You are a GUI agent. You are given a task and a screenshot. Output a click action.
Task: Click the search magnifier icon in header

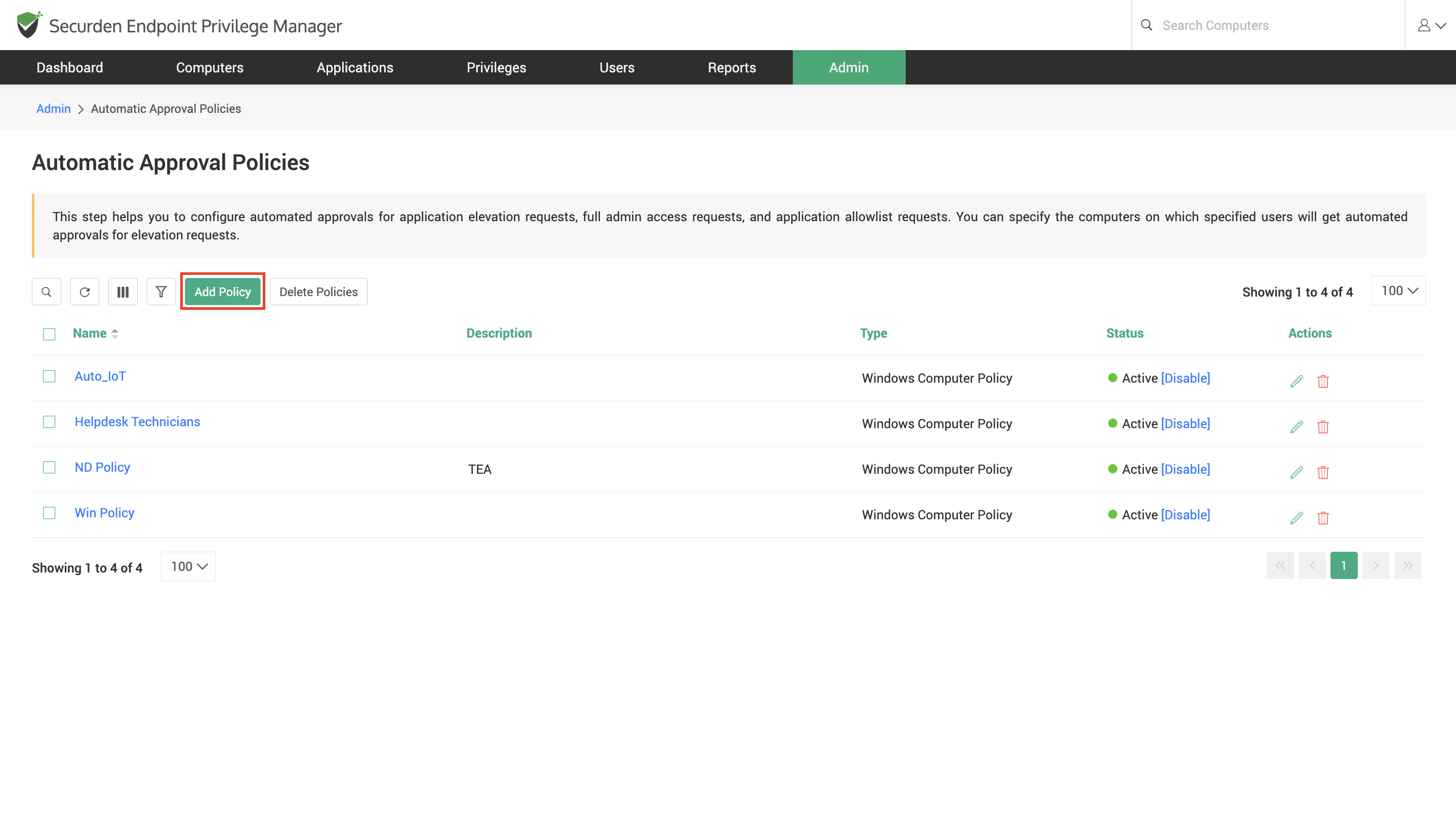[1146, 25]
